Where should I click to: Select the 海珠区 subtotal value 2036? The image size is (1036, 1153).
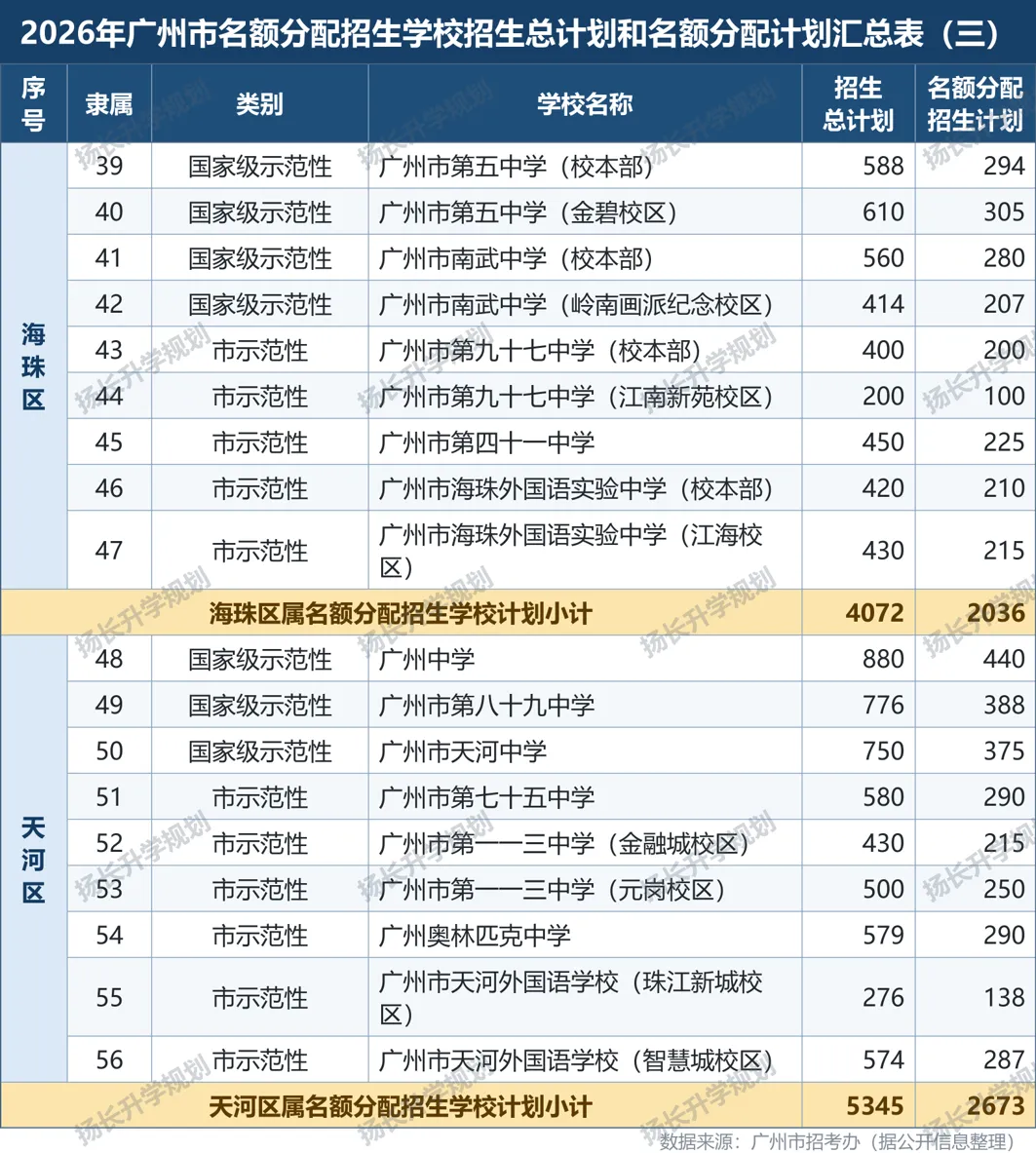pos(995,612)
